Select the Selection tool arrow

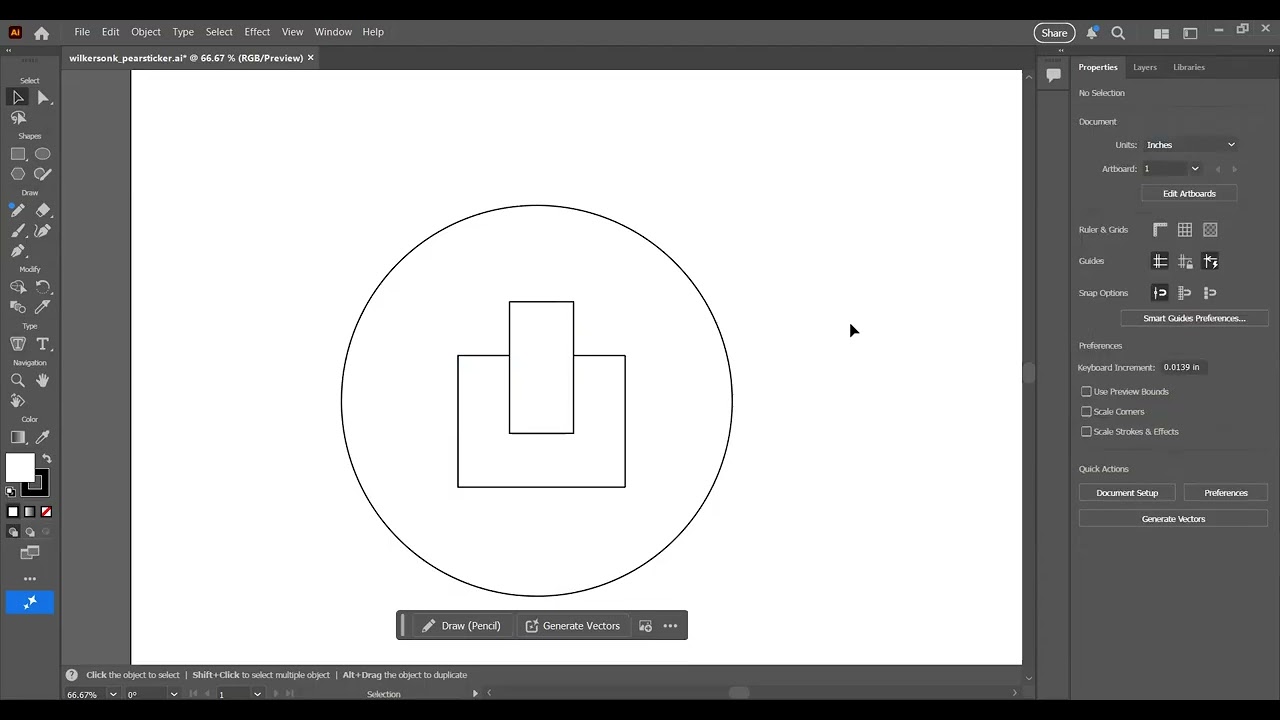click(18, 97)
